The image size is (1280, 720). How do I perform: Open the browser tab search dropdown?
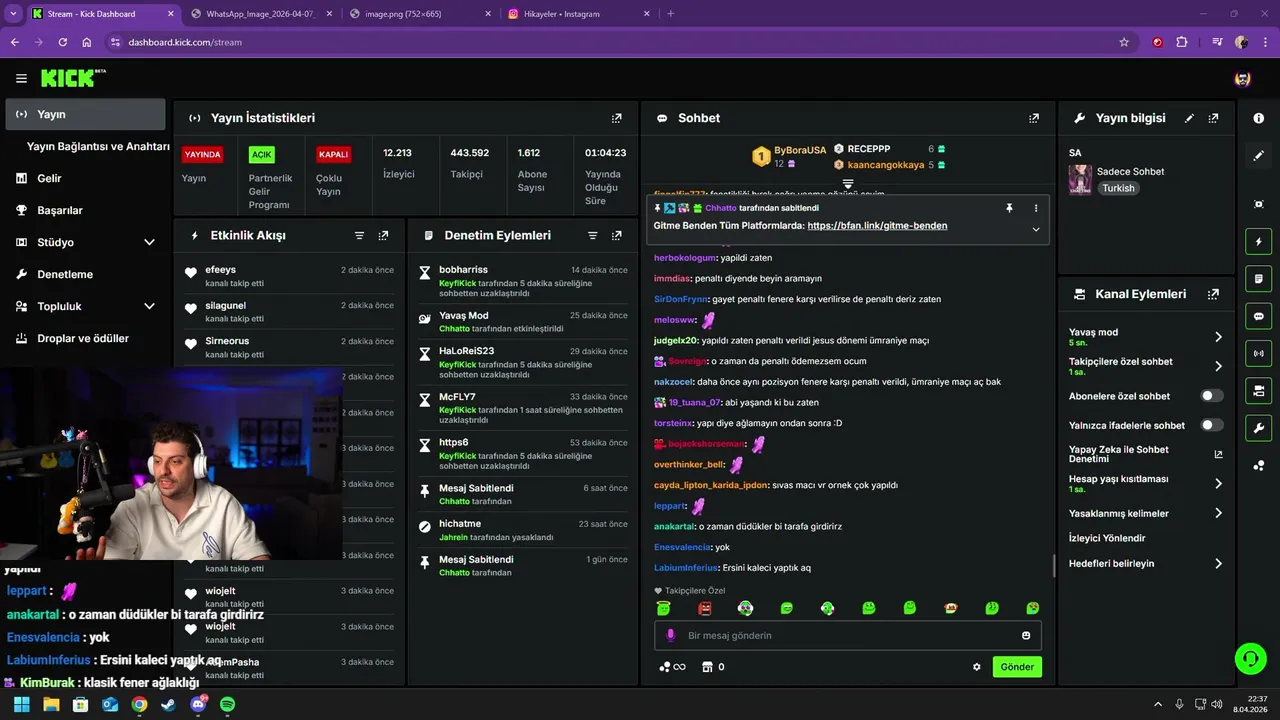click(x=13, y=14)
